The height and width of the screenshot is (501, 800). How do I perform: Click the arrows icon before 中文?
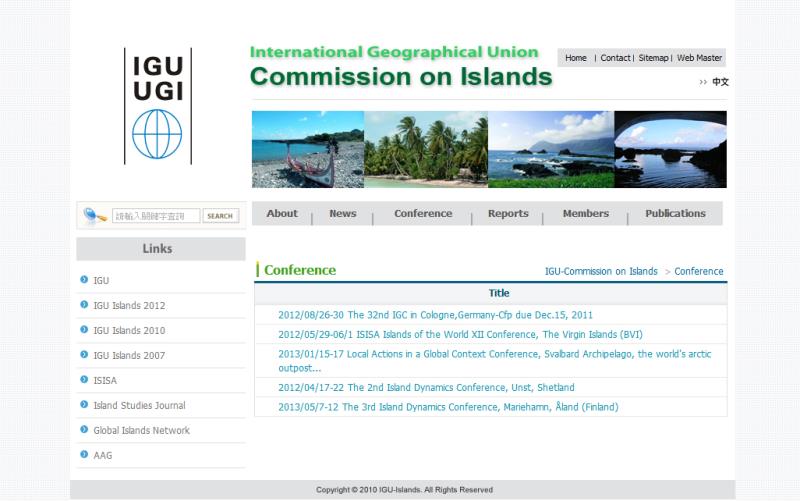click(x=703, y=82)
